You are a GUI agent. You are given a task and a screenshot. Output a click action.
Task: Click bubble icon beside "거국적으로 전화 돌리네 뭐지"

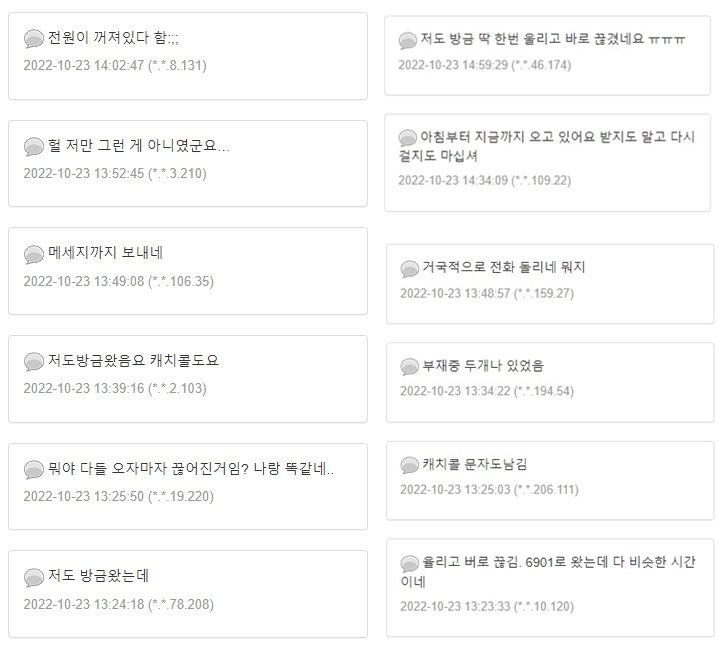tap(410, 269)
